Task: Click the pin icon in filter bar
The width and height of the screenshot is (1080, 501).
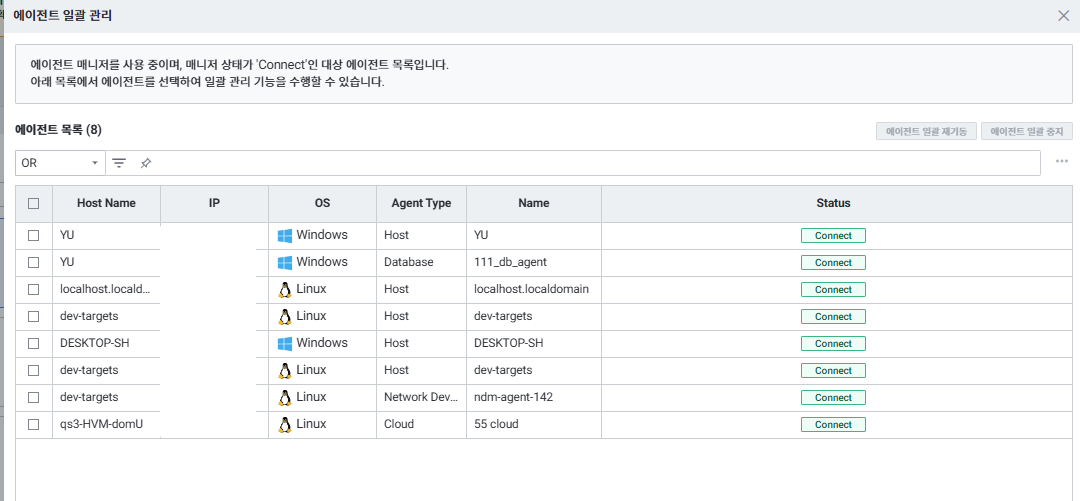Action: 146,163
